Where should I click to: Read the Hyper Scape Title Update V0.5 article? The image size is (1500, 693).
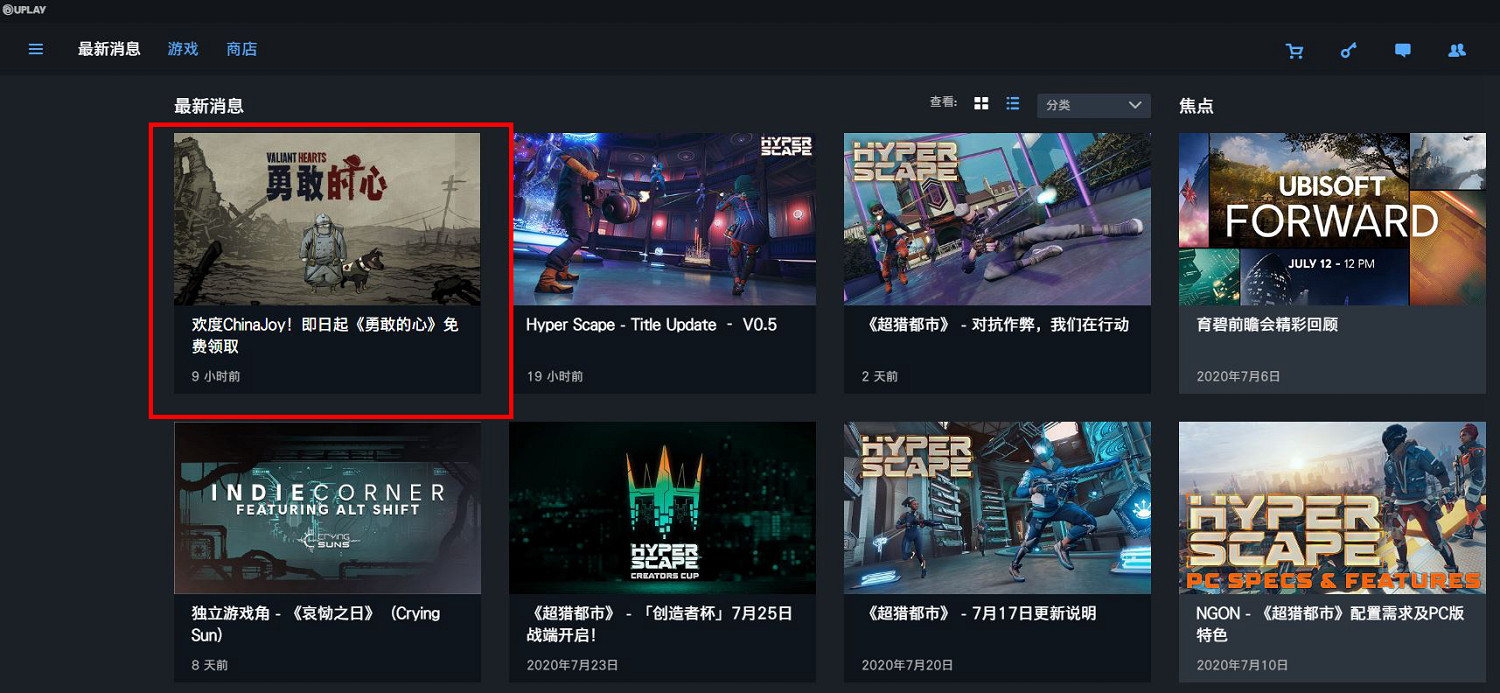point(662,260)
